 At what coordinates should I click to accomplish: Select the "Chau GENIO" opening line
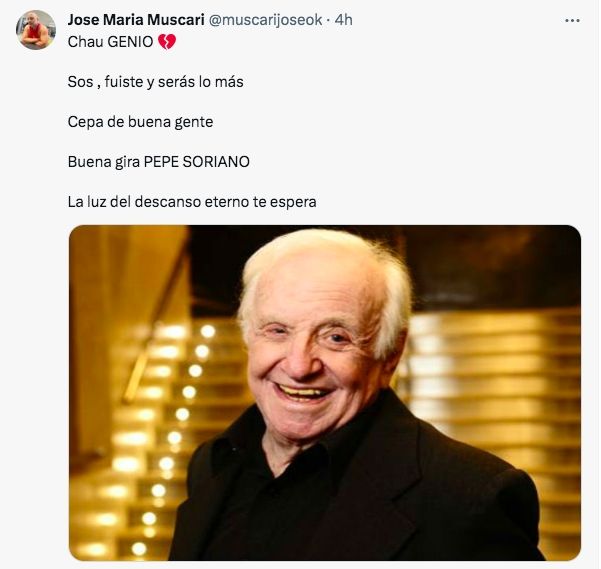pyautogui.click(x=122, y=42)
